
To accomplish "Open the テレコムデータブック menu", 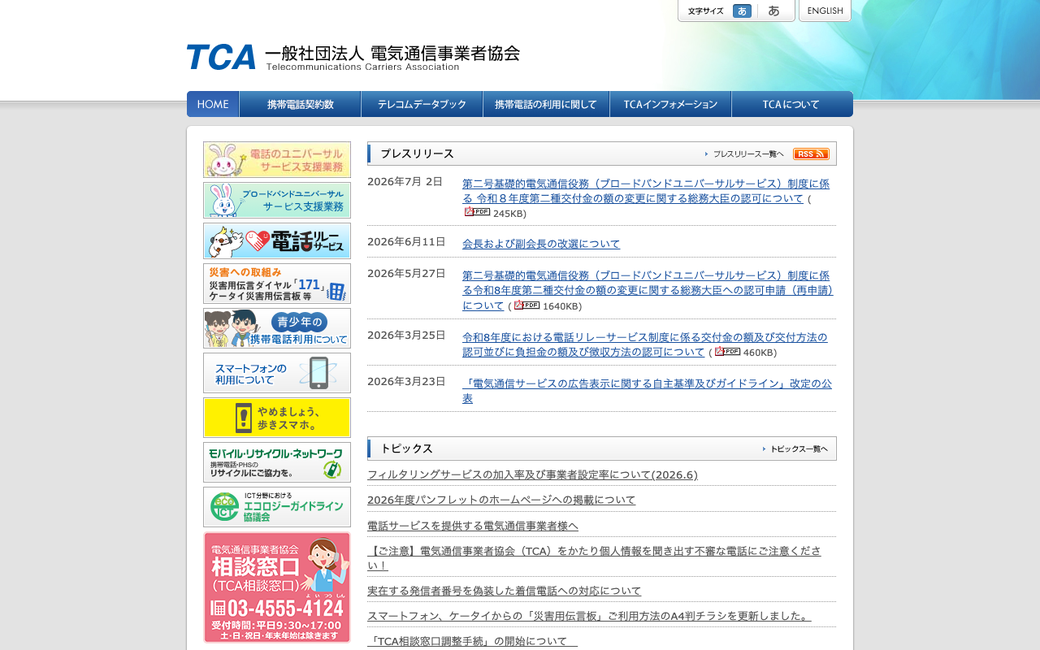I will 422,104.
